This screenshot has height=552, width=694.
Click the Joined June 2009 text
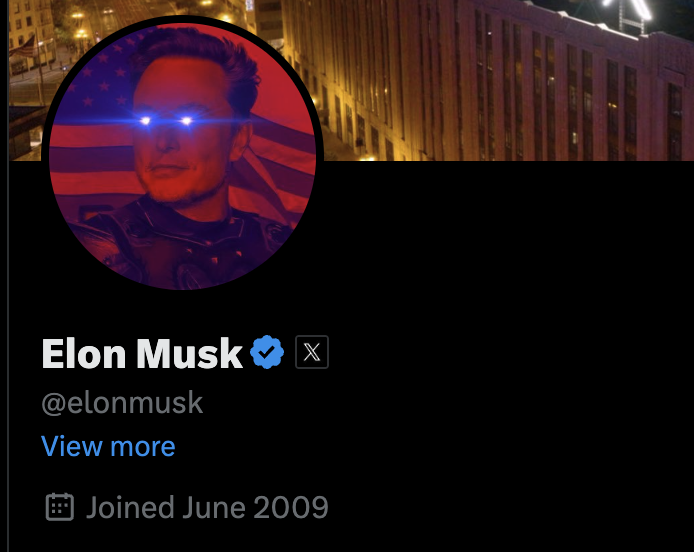click(x=207, y=507)
